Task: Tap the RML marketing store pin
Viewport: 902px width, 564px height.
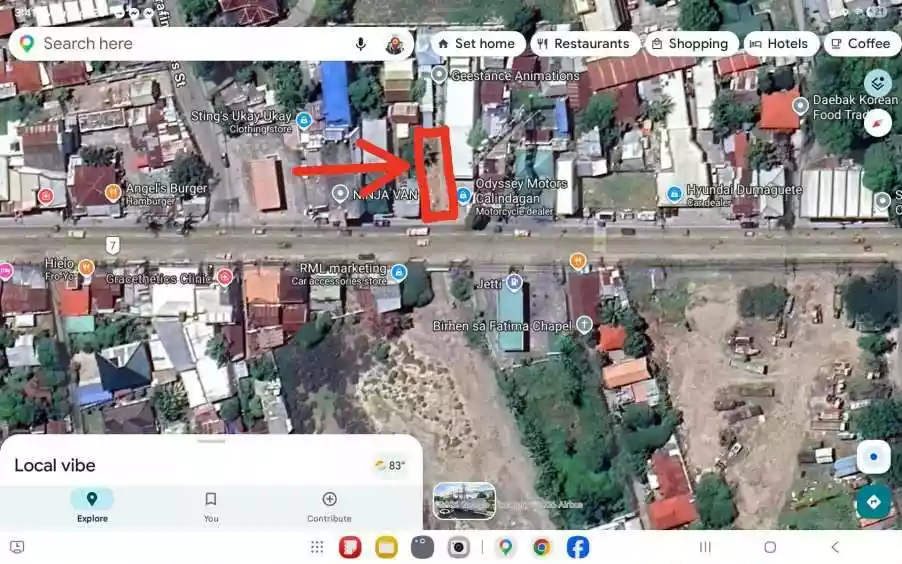Action: [x=398, y=272]
